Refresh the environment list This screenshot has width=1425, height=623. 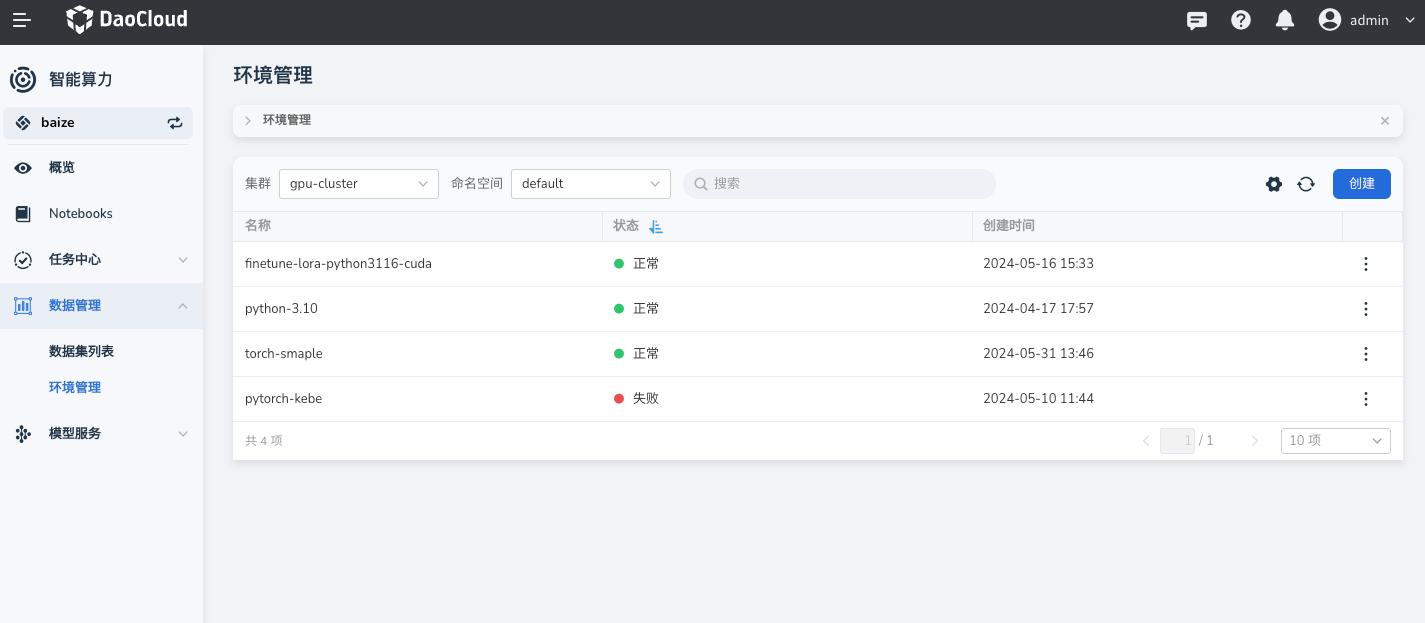(1306, 184)
